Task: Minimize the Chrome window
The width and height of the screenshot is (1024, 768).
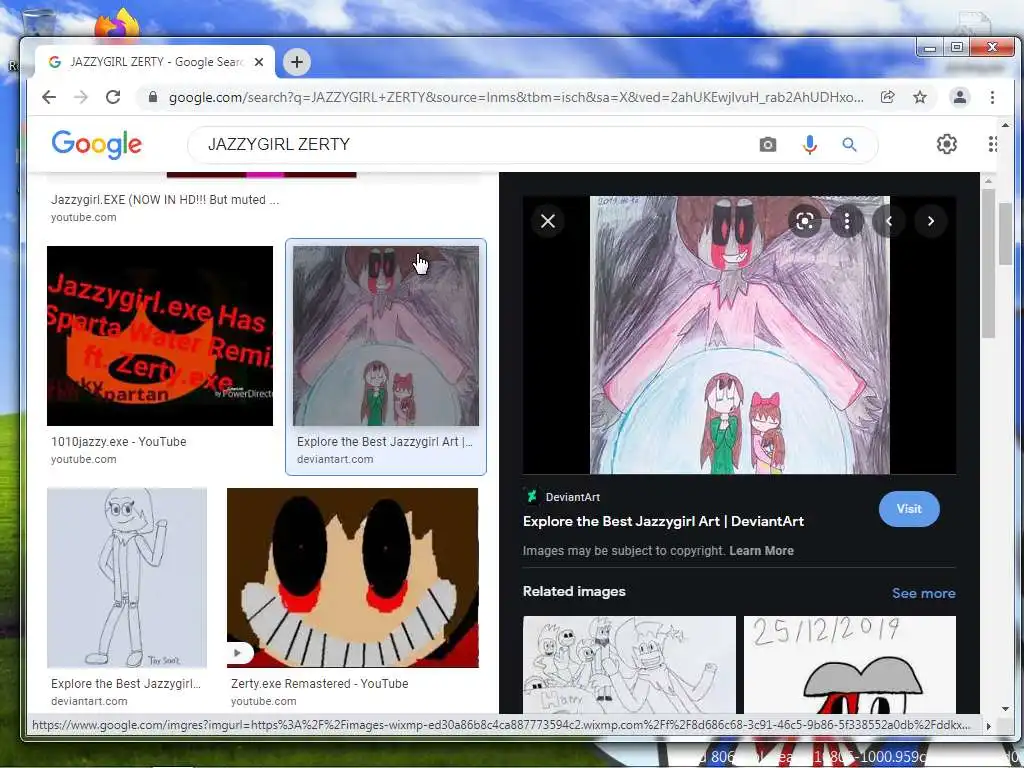Action: tap(930, 48)
